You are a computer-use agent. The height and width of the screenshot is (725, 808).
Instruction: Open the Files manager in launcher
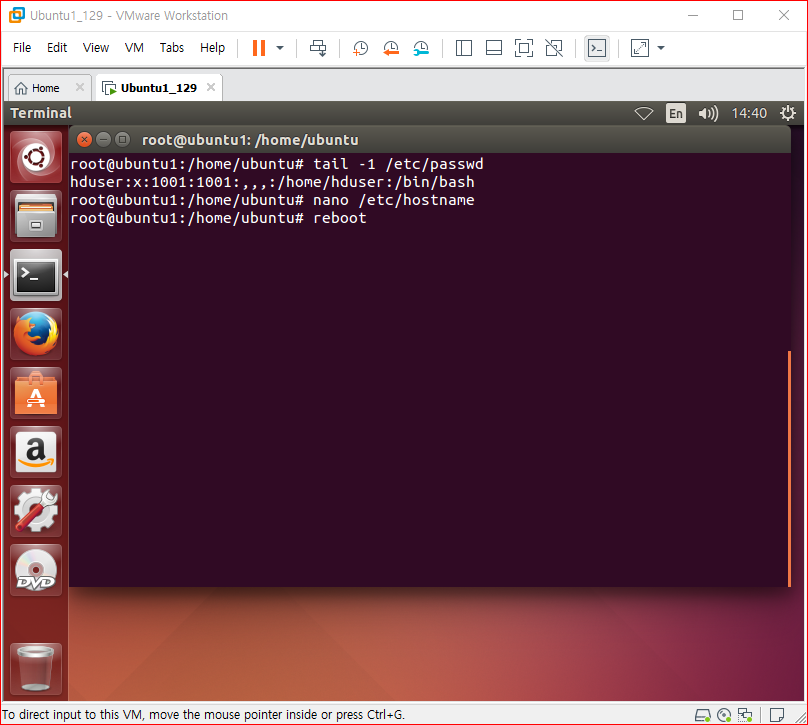click(36, 216)
